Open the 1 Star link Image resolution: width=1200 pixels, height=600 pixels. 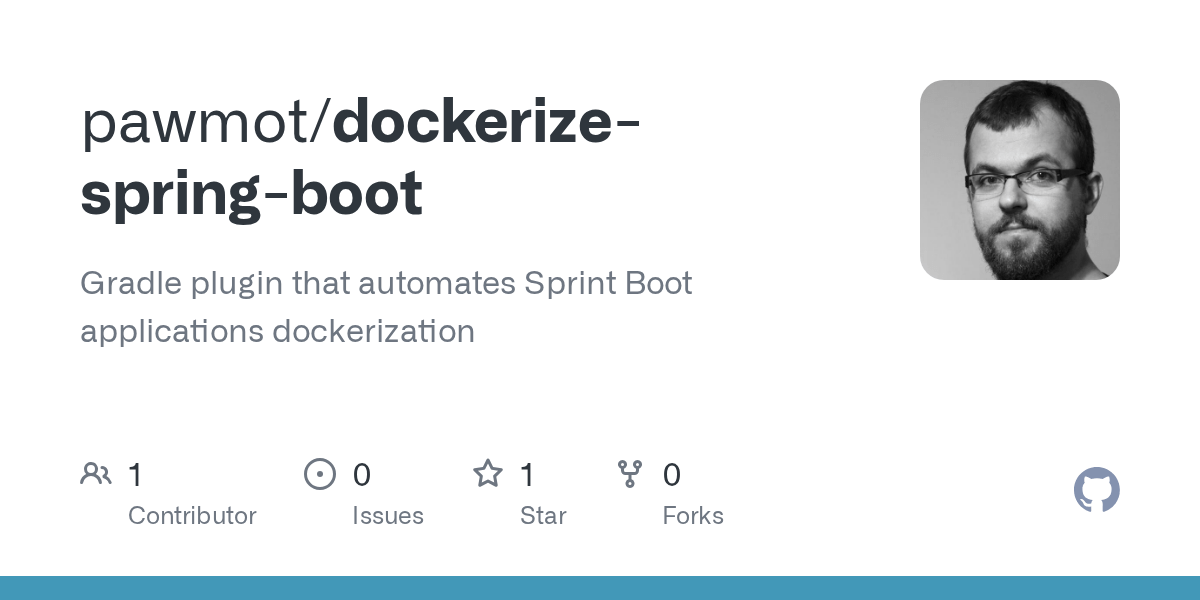coord(526,474)
